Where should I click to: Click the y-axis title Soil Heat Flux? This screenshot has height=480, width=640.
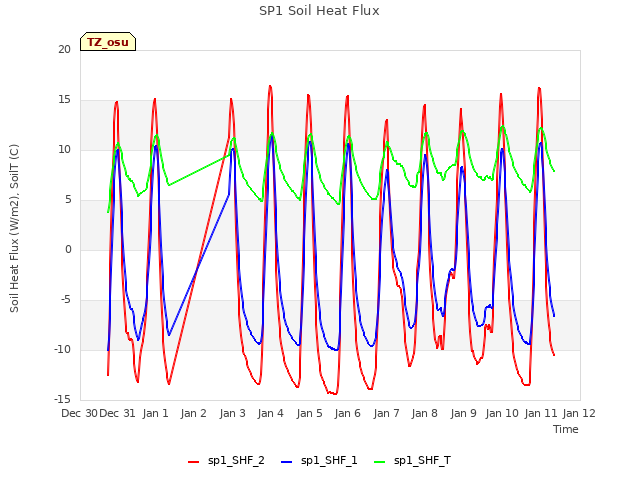pos(14,228)
